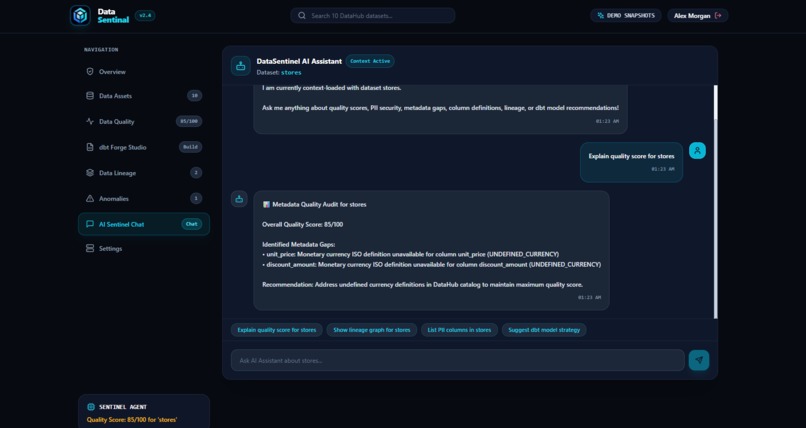The width and height of the screenshot is (806, 428).
Task: Click the Settings server icon
Action: pyautogui.click(x=90, y=248)
